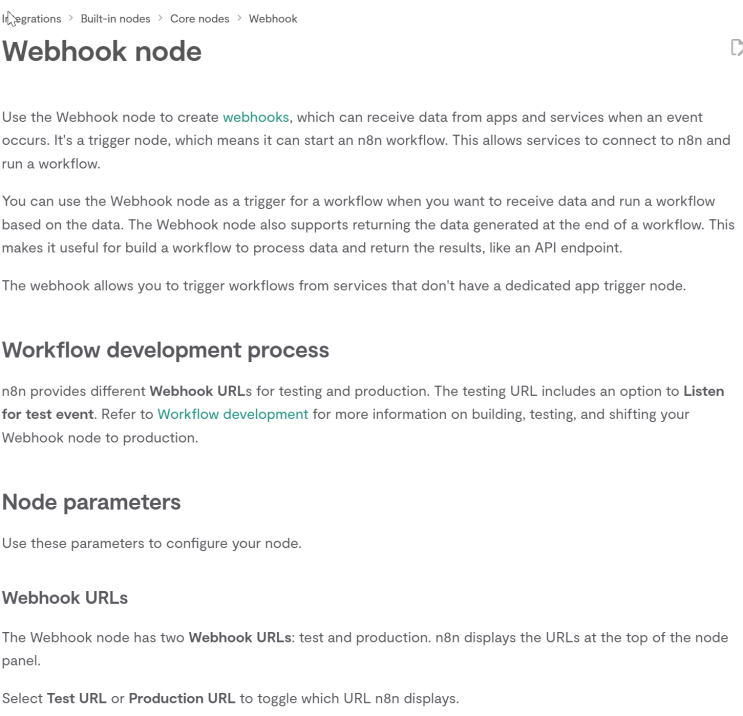This screenshot has width=743, height=716.
Task: Click the "Workflow development process" heading
Action: (x=165, y=350)
